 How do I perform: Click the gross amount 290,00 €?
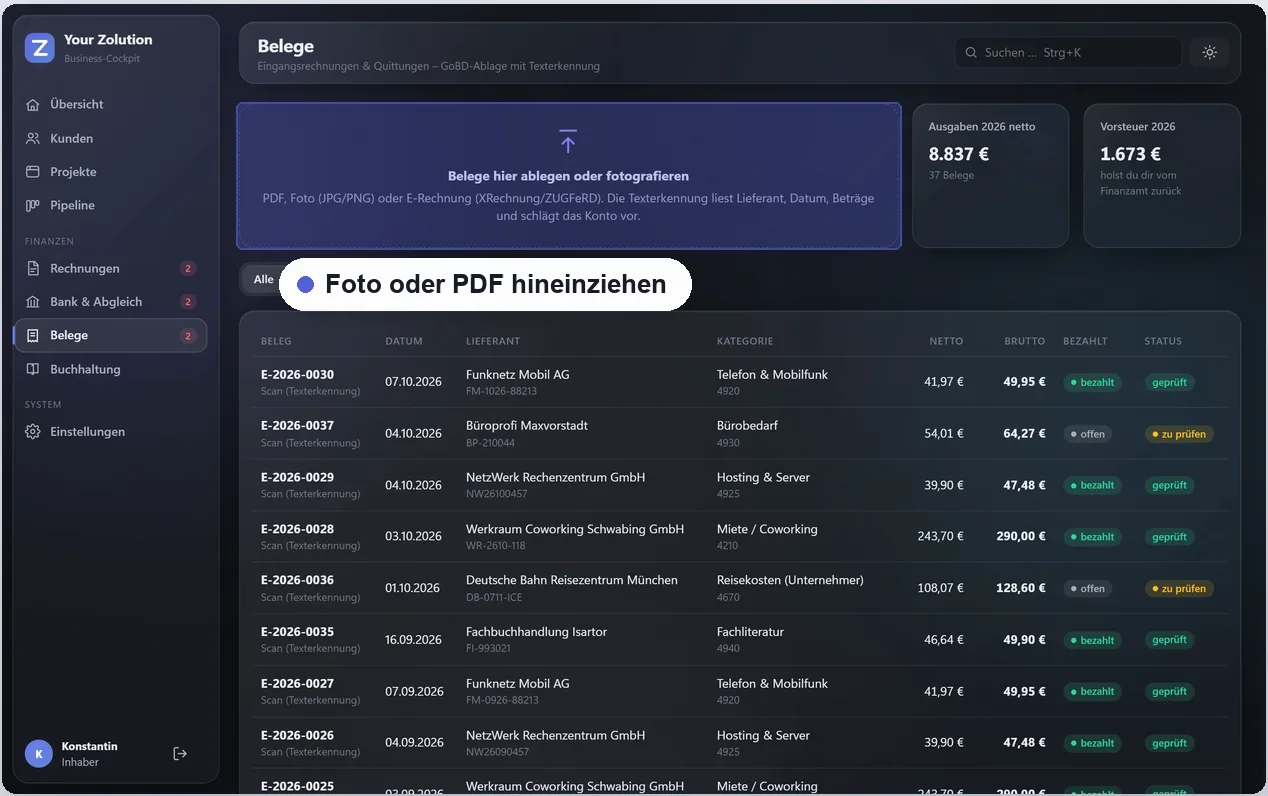point(1020,537)
